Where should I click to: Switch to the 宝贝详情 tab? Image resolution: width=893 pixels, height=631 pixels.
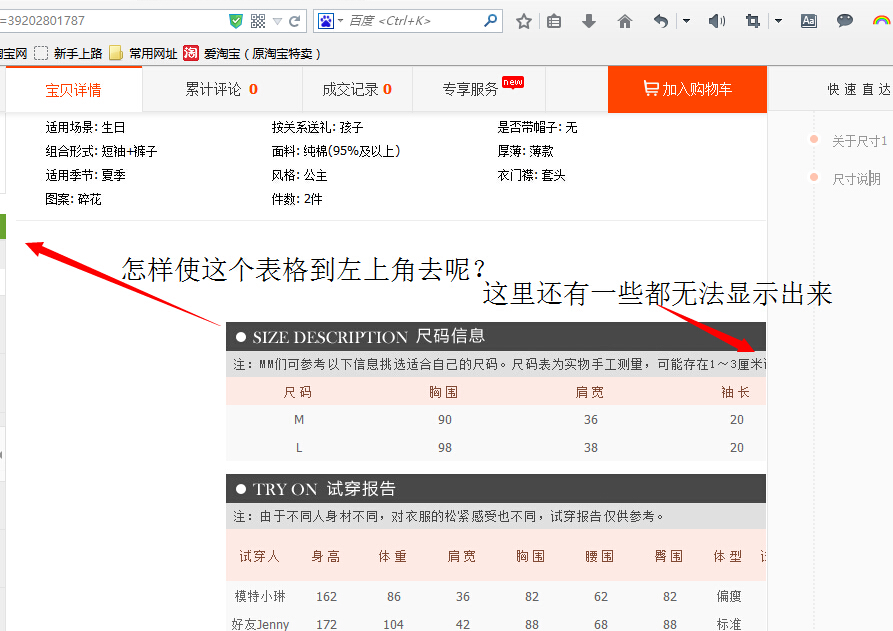(73, 90)
